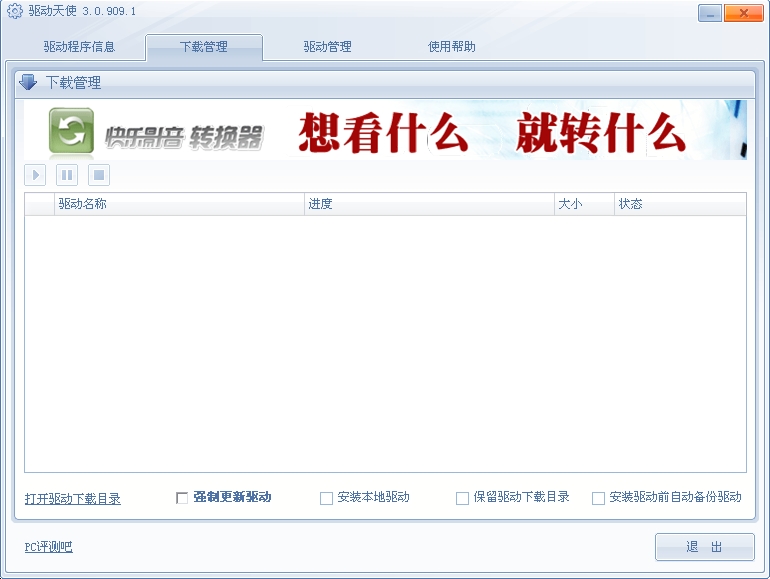770x579 pixels.
Task: Enable 安装驱动前自动备份驱动 checkbox
Action: click(x=598, y=498)
